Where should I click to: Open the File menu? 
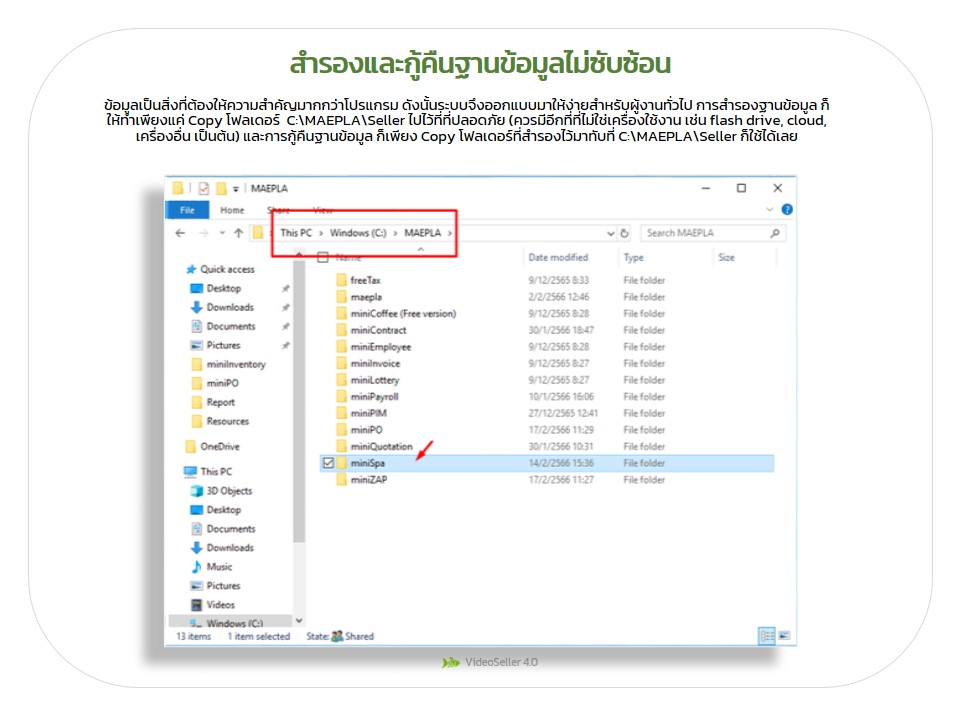[x=187, y=210]
